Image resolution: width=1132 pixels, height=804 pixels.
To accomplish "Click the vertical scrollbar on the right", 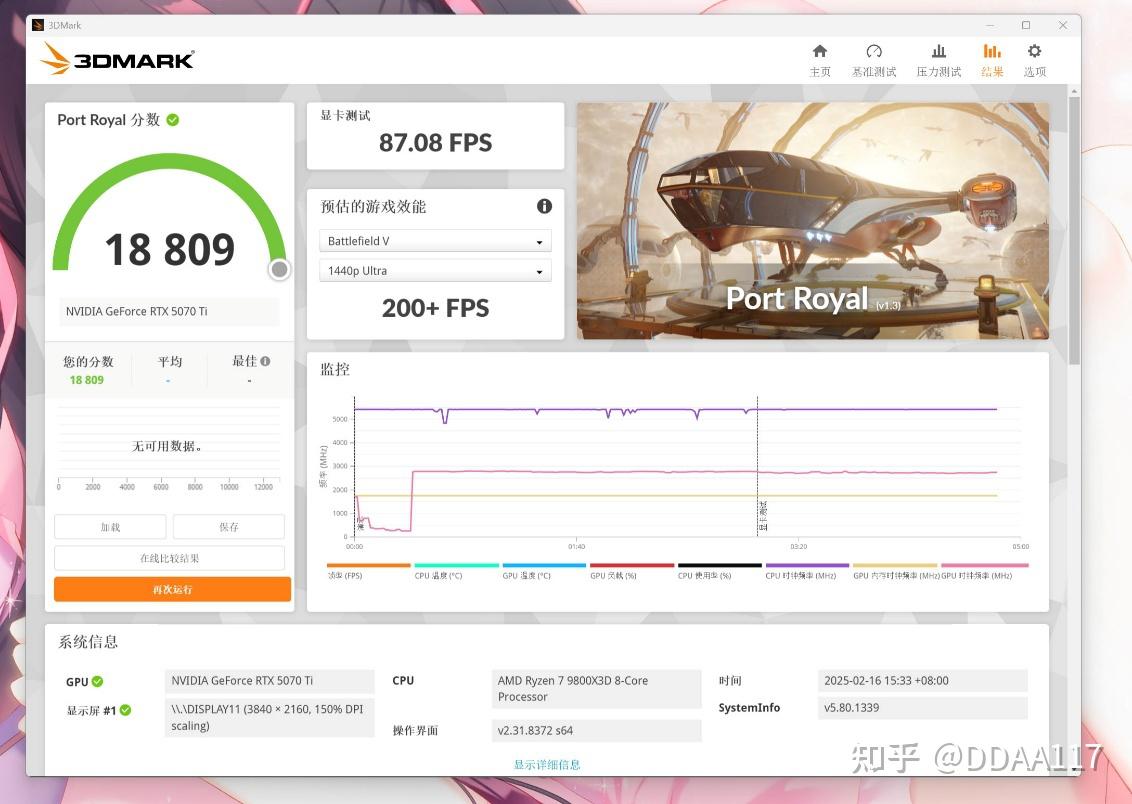I will click(1074, 231).
